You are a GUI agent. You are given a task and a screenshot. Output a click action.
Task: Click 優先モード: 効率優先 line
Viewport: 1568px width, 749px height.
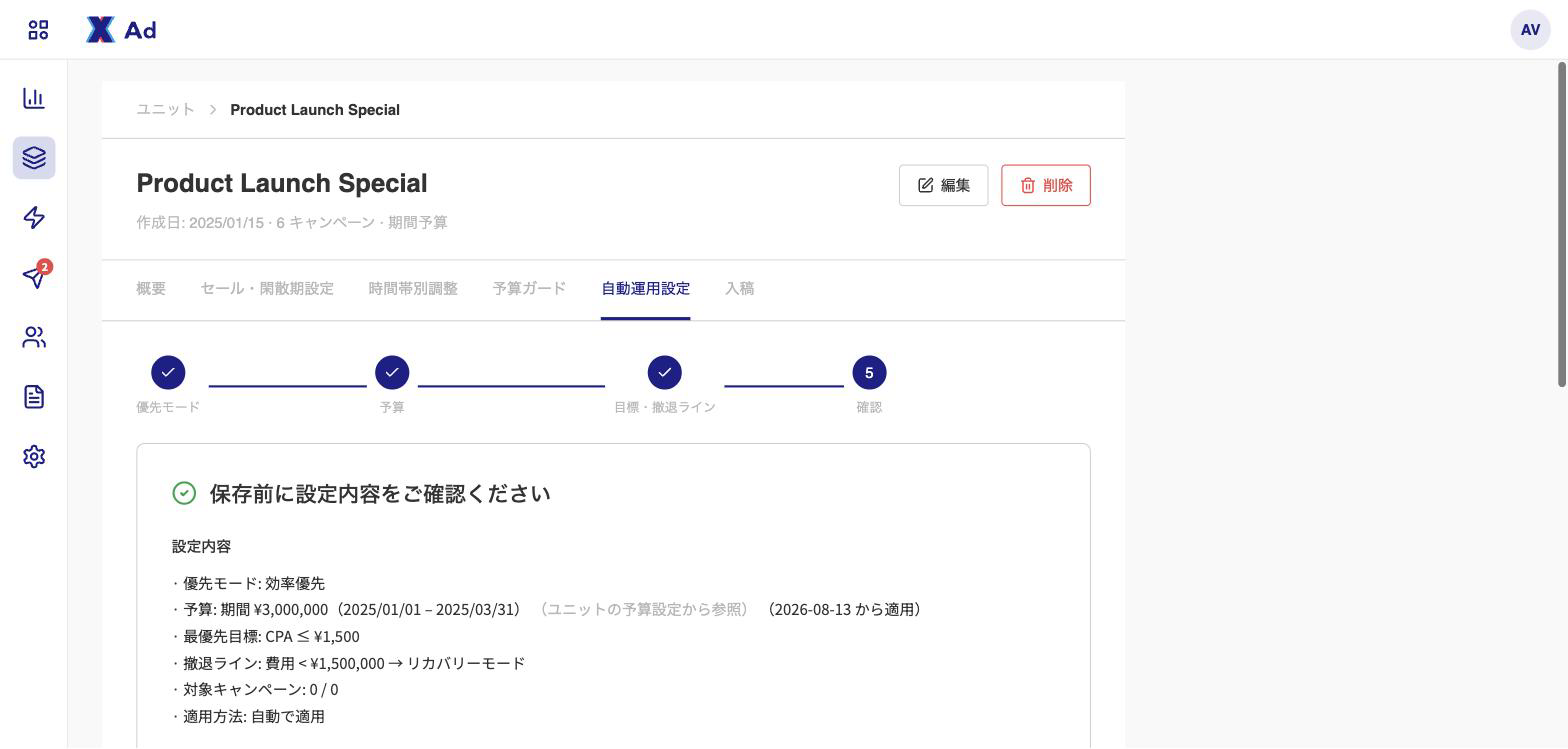[x=248, y=584]
